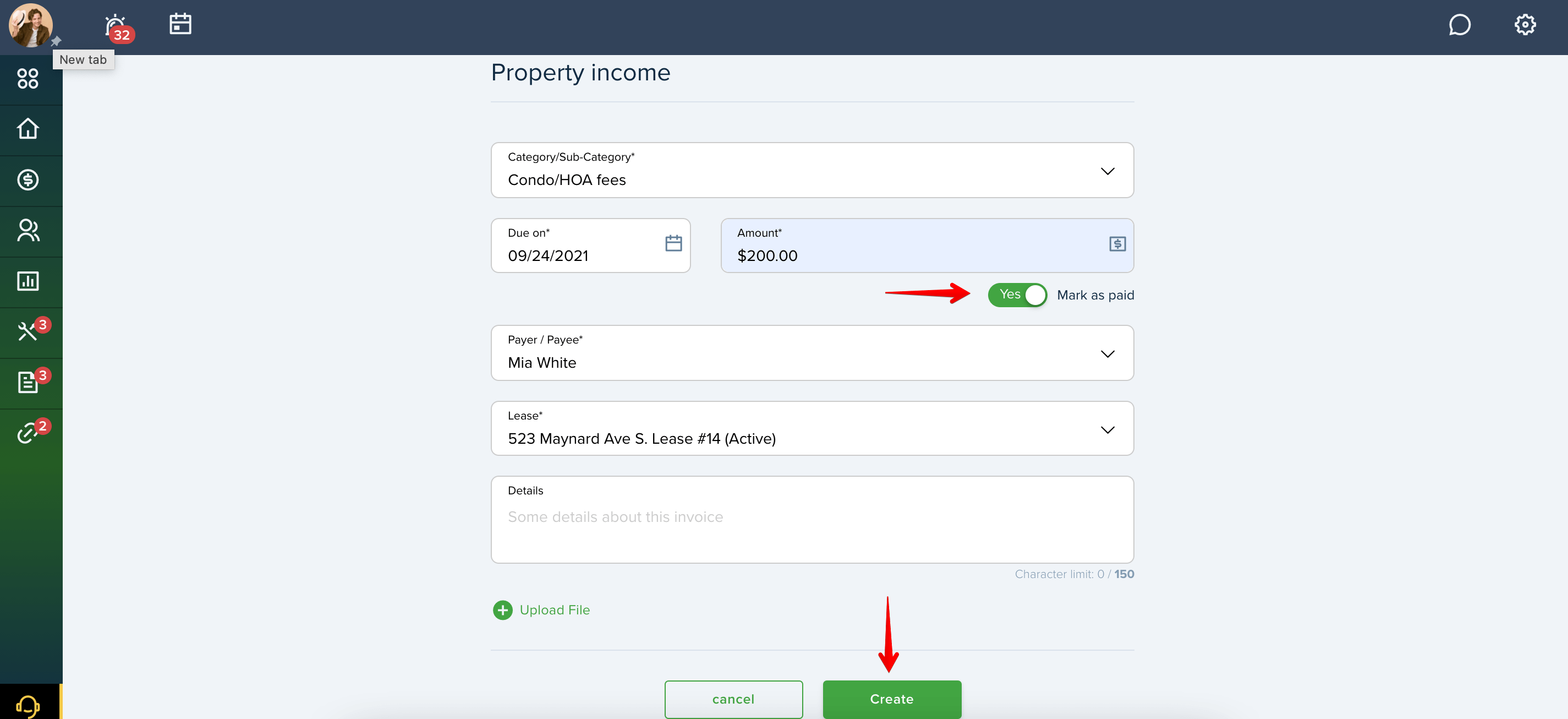Screen dimensions: 1568x719
Task: Open the chat messages icon
Action: (x=1459, y=25)
